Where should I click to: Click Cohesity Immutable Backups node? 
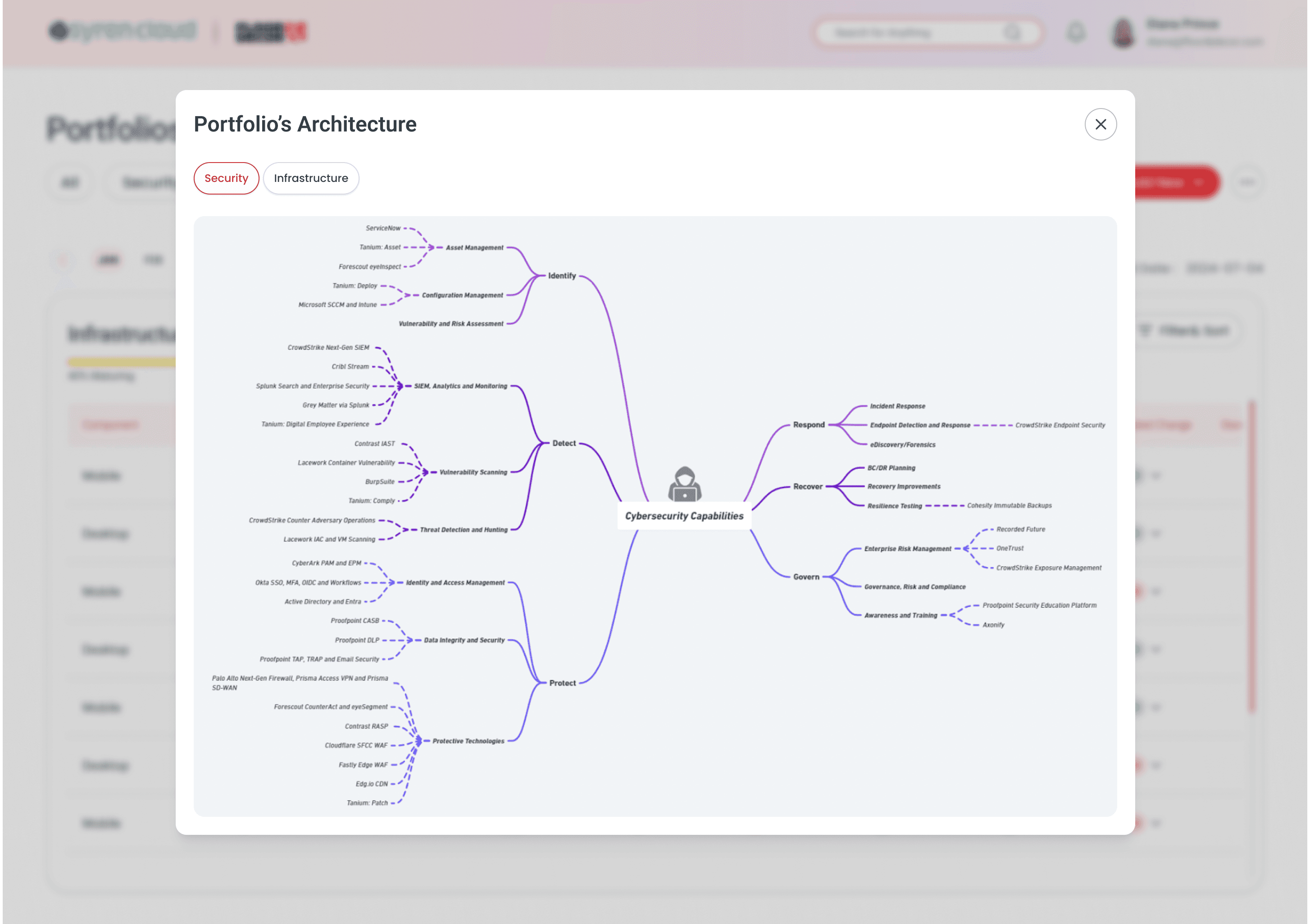tap(1010, 505)
